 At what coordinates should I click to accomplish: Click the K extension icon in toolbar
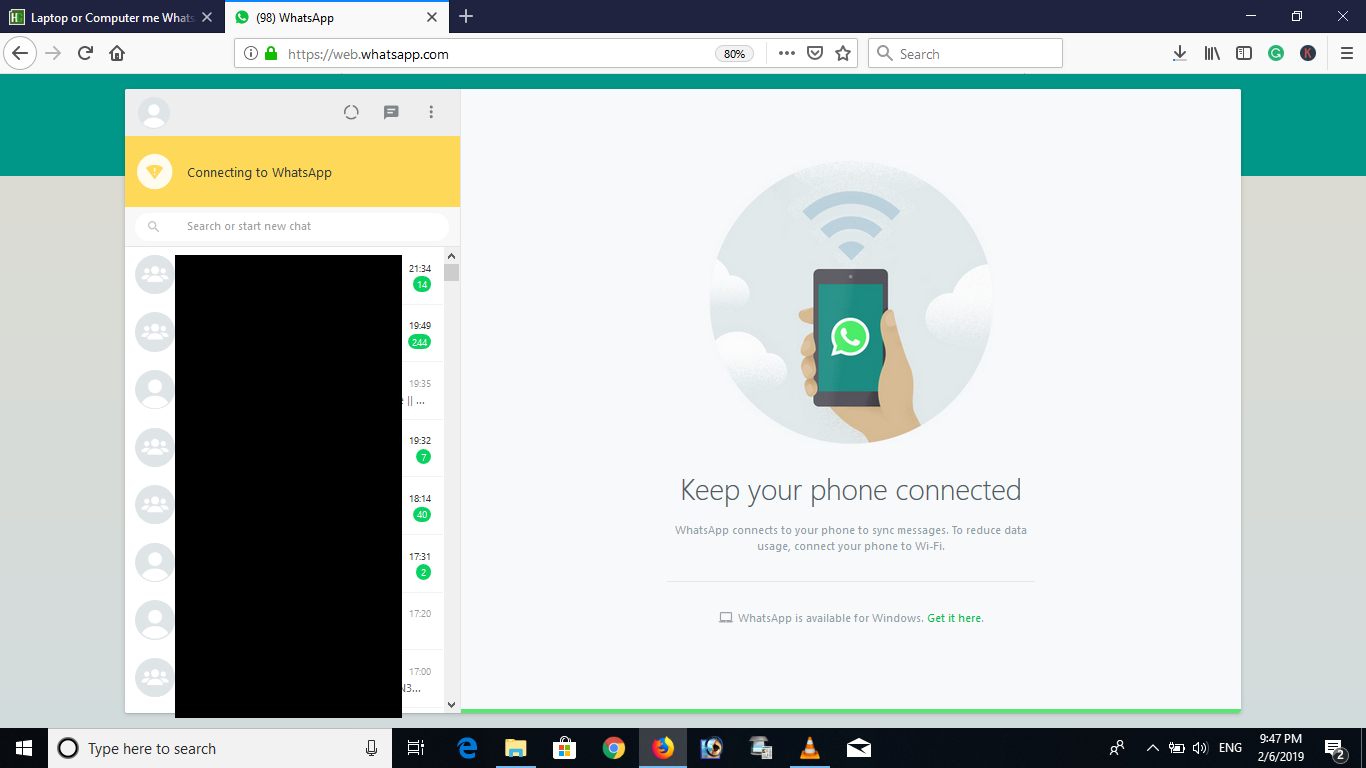(1308, 54)
